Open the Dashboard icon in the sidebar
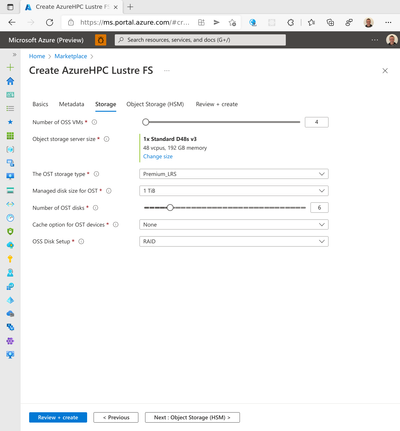The height and width of the screenshot is (431, 400). coord(10,95)
